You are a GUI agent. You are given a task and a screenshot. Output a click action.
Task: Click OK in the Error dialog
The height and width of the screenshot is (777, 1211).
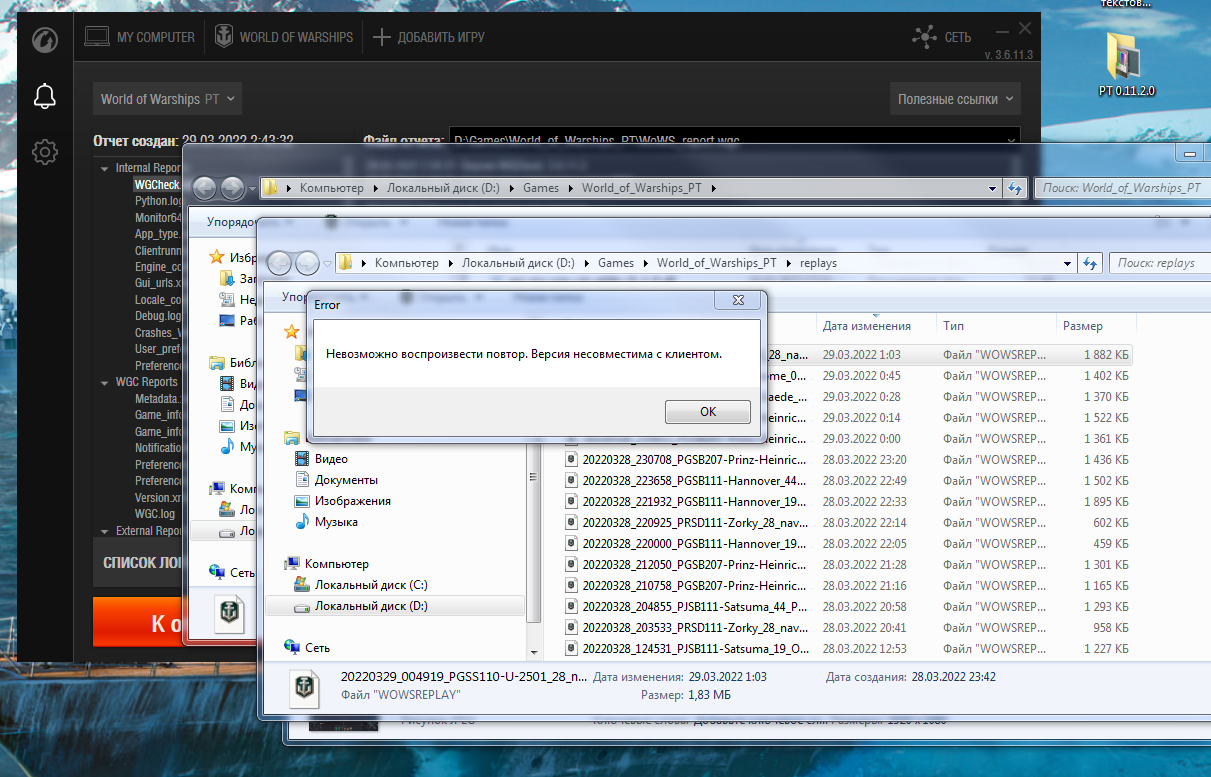pyautogui.click(x=708, y=411)
